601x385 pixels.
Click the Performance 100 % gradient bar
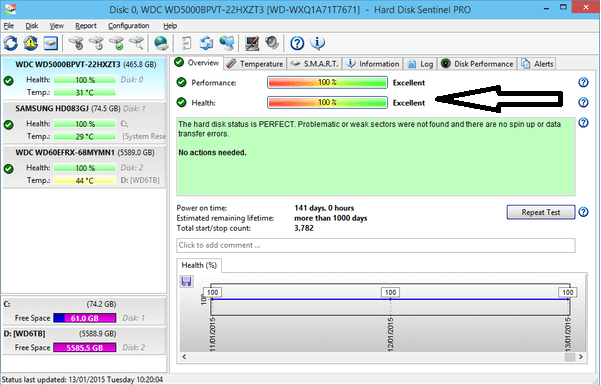coord(327,82)
